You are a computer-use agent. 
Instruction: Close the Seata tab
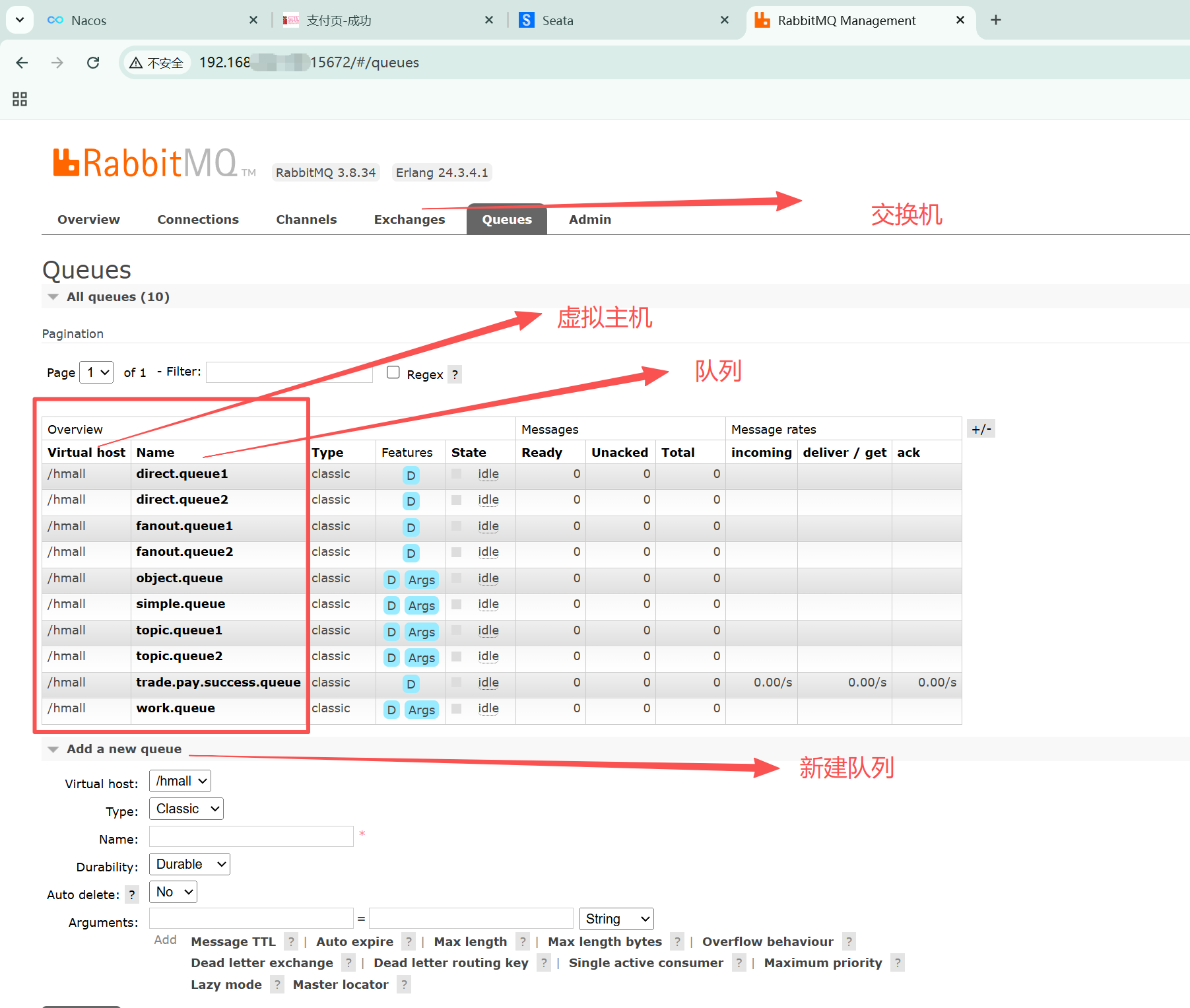pyautogui.click(x=725, y=20)
